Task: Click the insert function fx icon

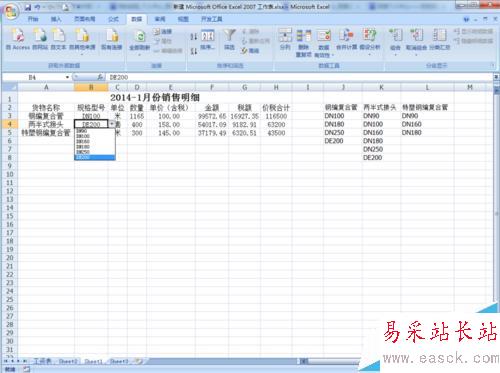Action: 100,77
